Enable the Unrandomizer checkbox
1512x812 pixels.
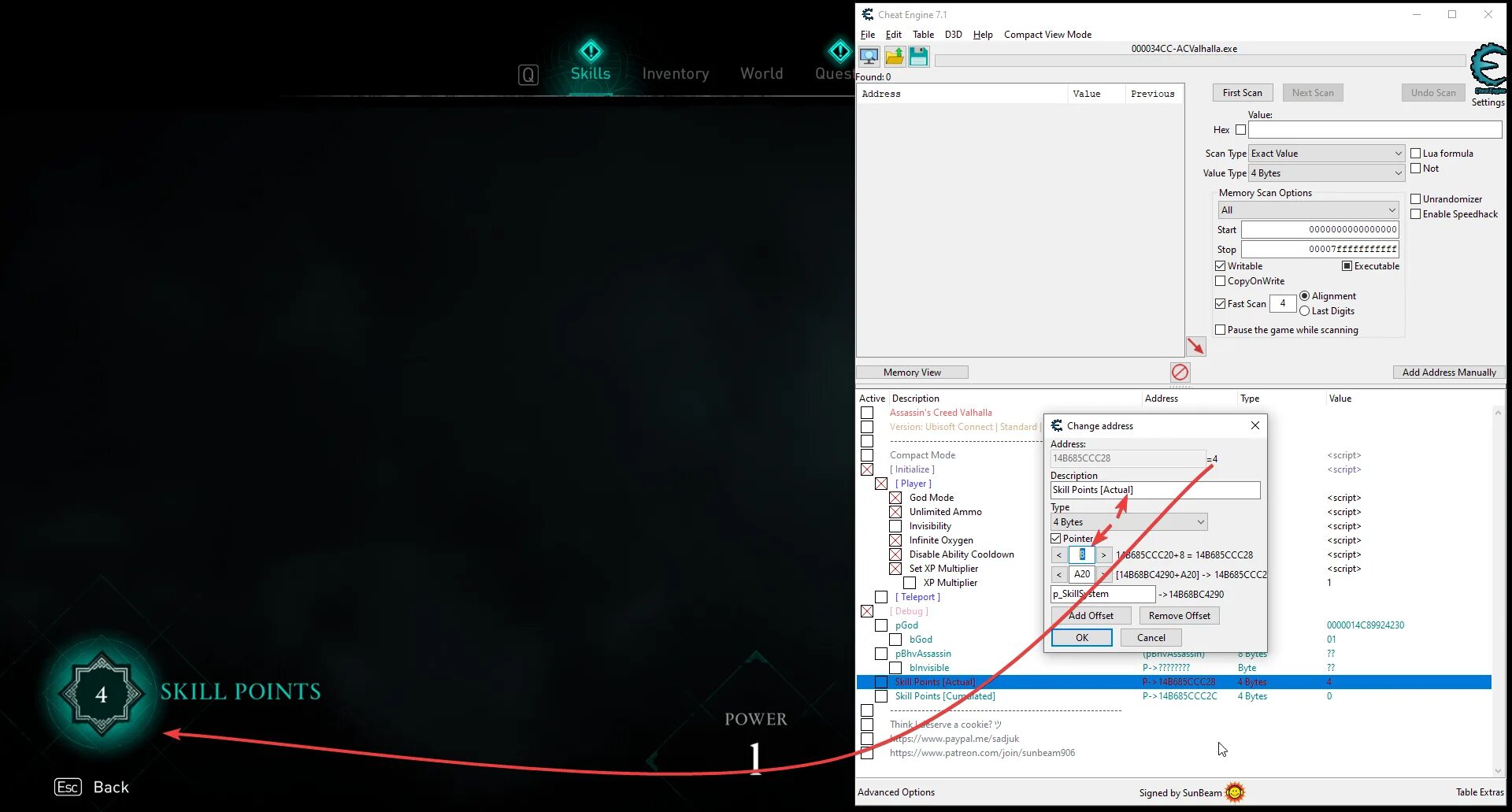point(1415,199)
